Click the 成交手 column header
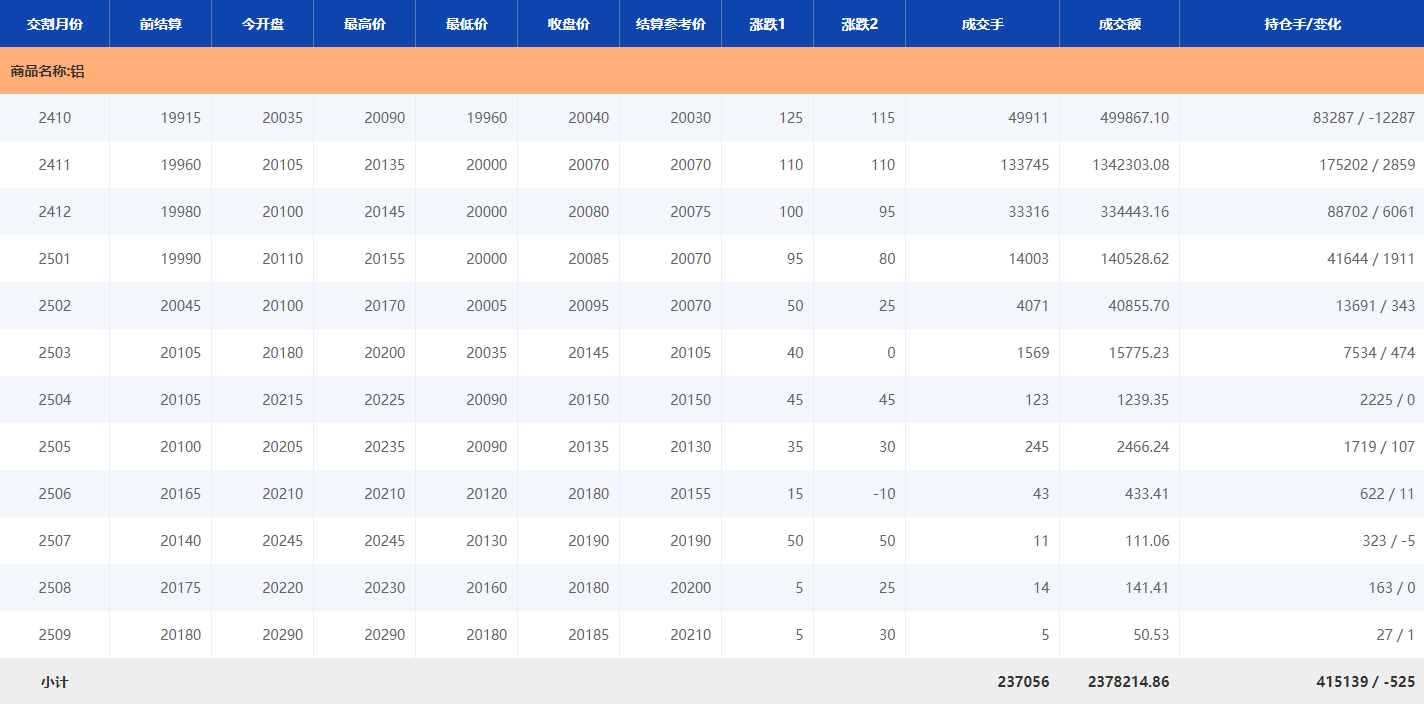Viewport: 1424px width, 704px height. click(982, 24)
